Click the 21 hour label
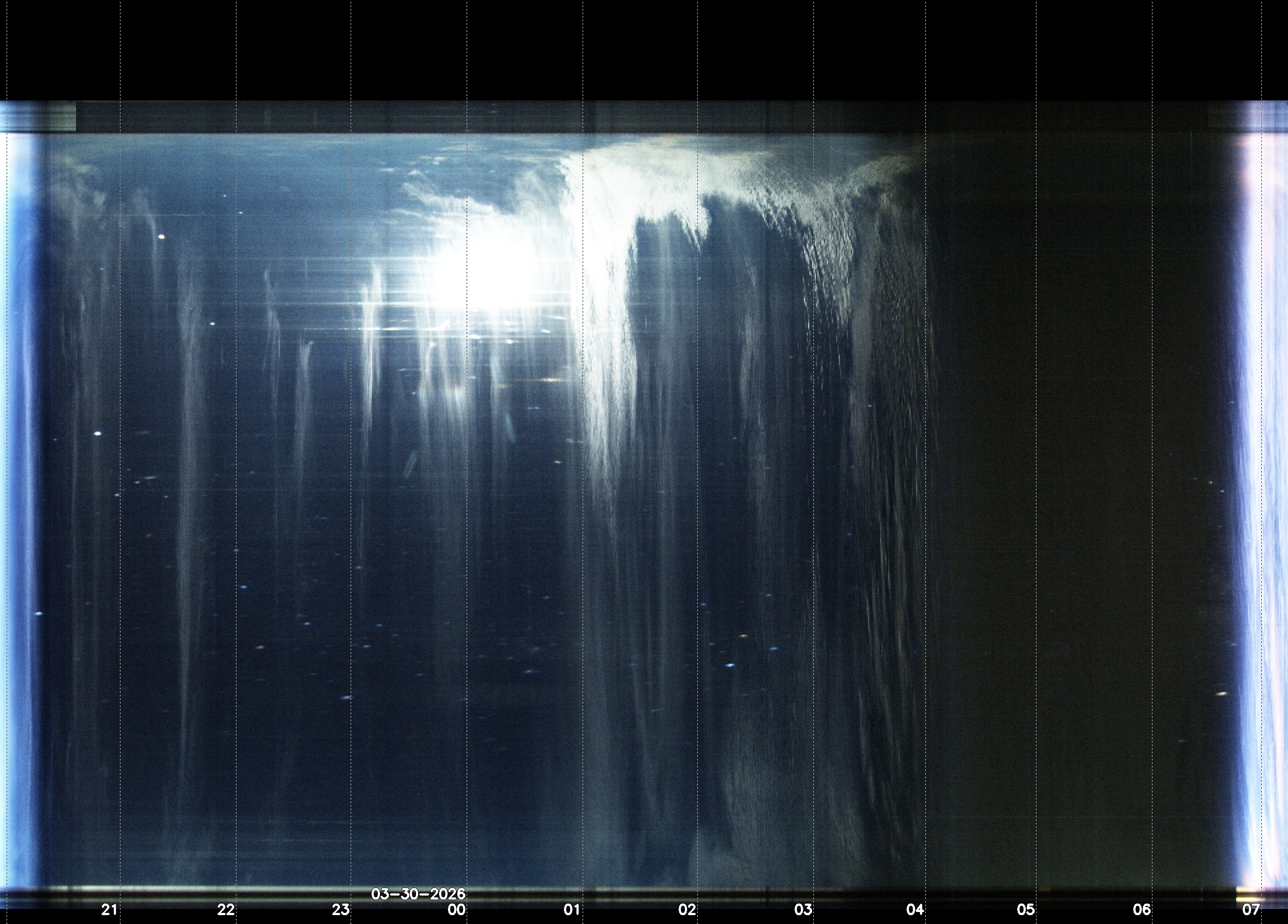Viewport: 1288px width, 924px height. [109, 910]
